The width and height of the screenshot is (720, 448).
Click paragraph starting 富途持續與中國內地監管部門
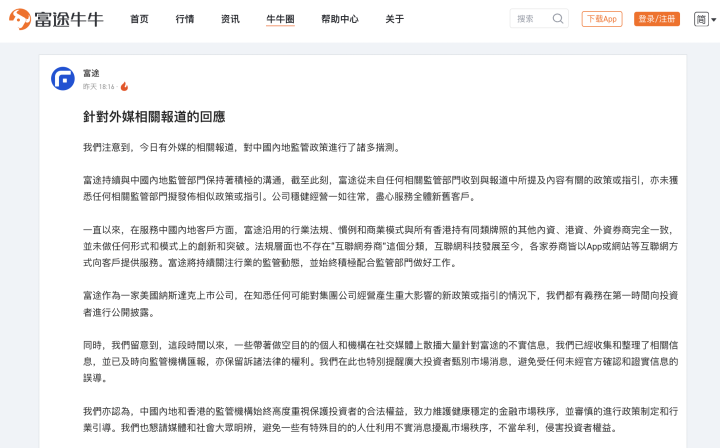(x=381, y=189)
